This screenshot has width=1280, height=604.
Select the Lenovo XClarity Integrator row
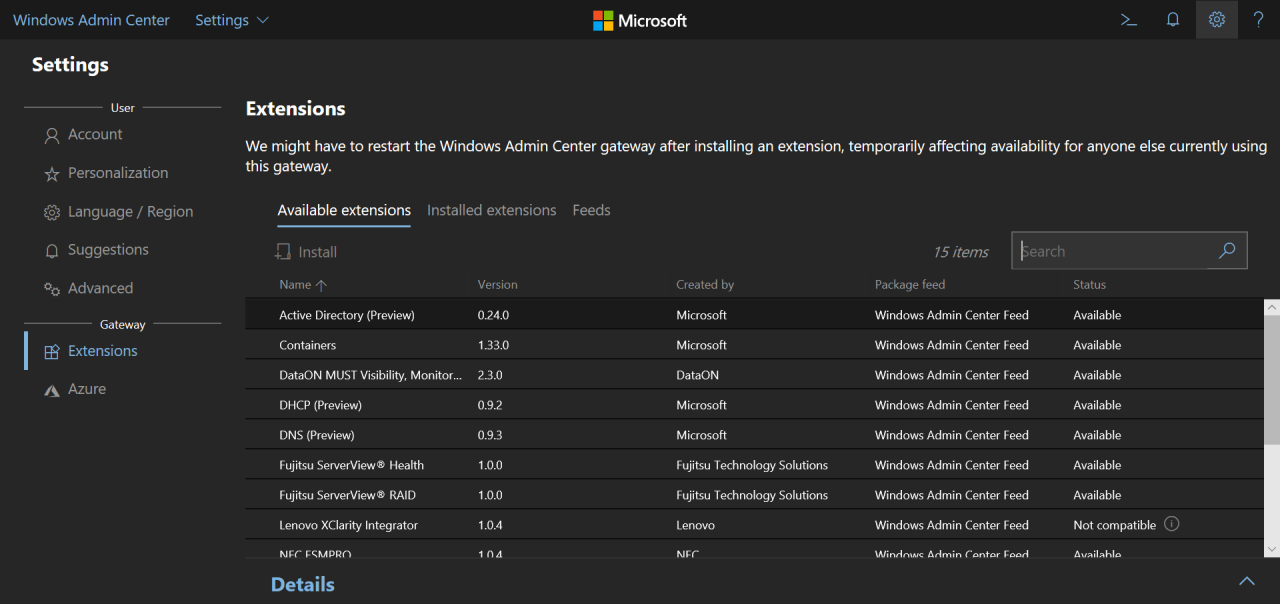(755, 524)
